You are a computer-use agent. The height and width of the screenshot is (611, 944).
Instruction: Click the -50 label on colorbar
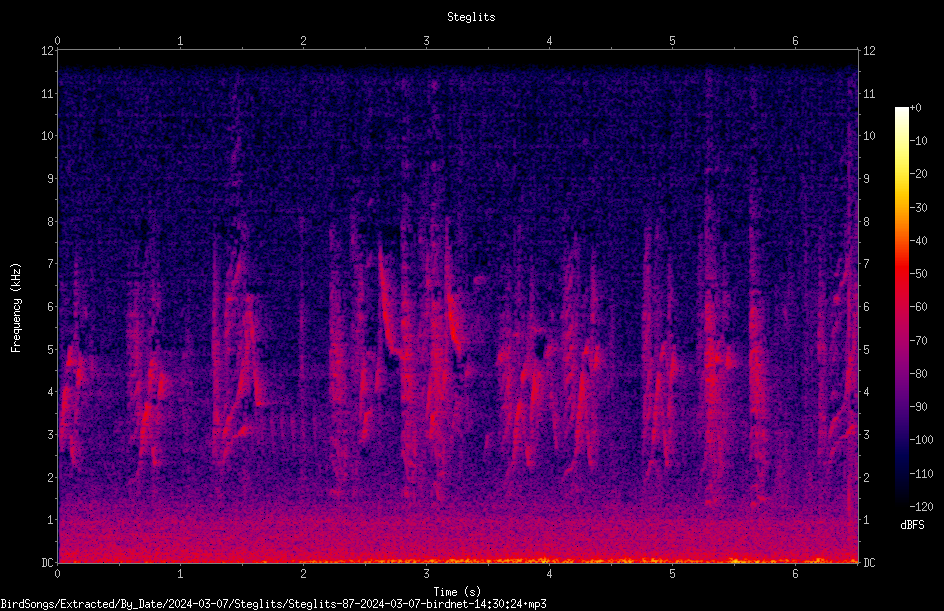point(919,274)
